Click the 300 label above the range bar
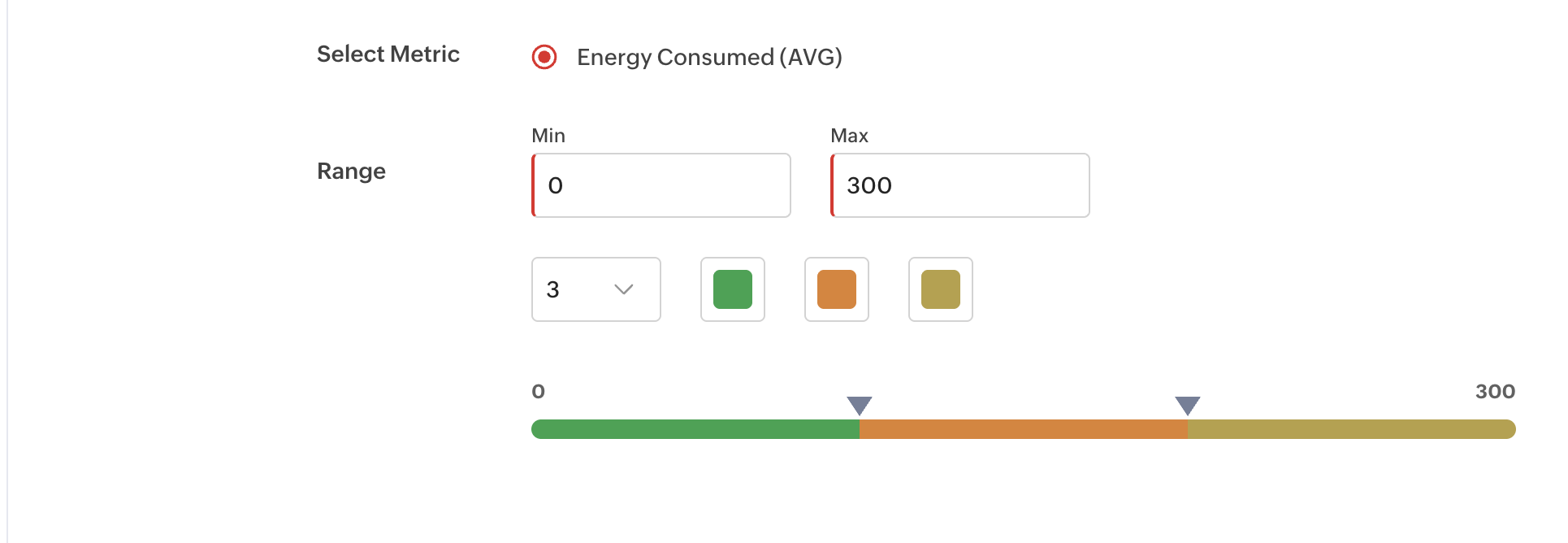 (x=1495, y=392)
